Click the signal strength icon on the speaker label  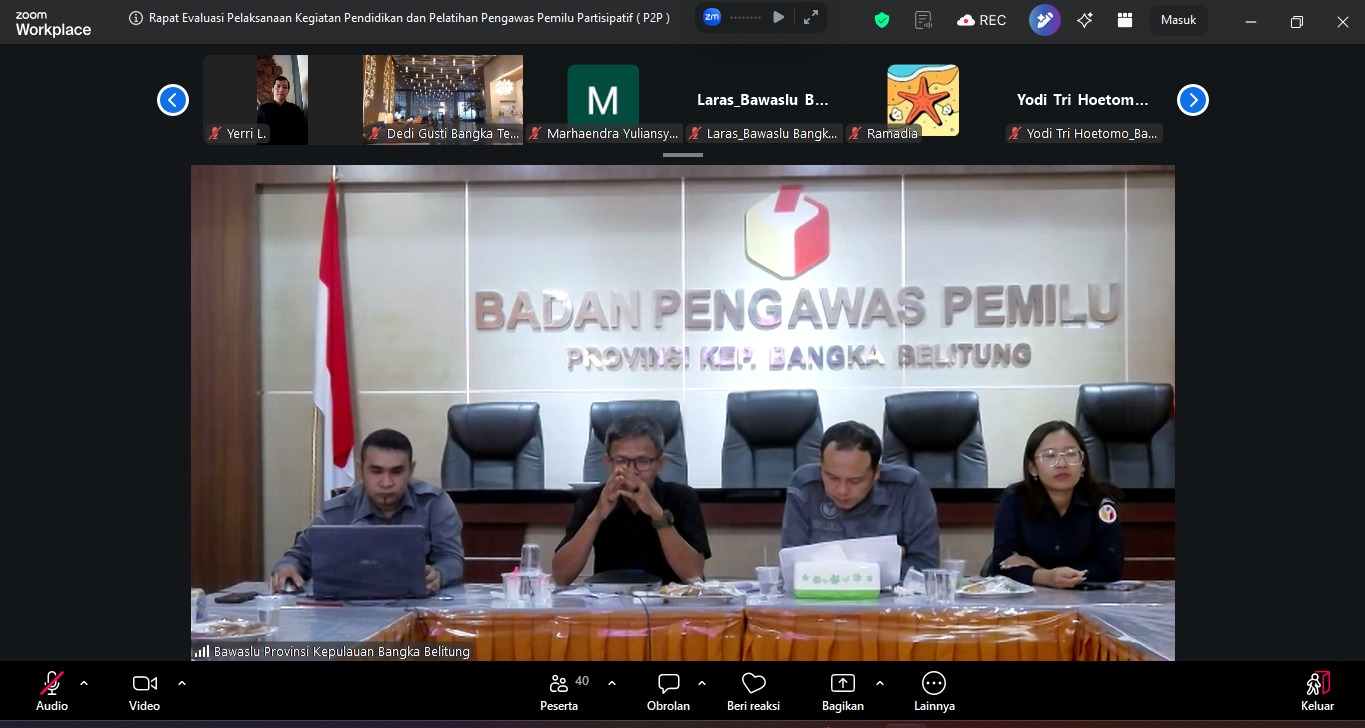[202, 652]
